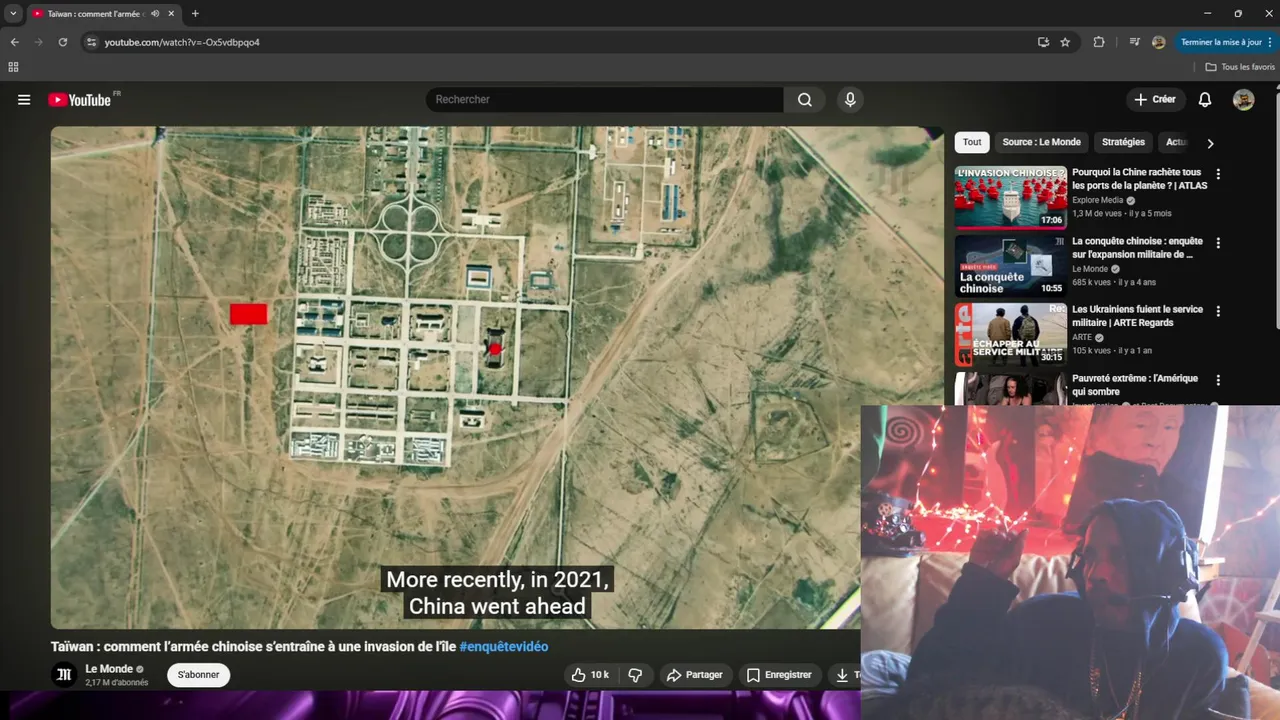Screen dimensions: 1280x720
Task: Open the Le Monde channel avatar
Action: point(64,675)
